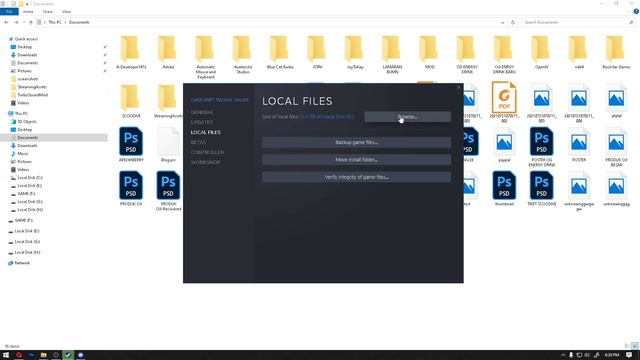The width and height of the screenshot is (640, 360).
Task: Select Rockstar Games folder
Action: coord(616,52)
